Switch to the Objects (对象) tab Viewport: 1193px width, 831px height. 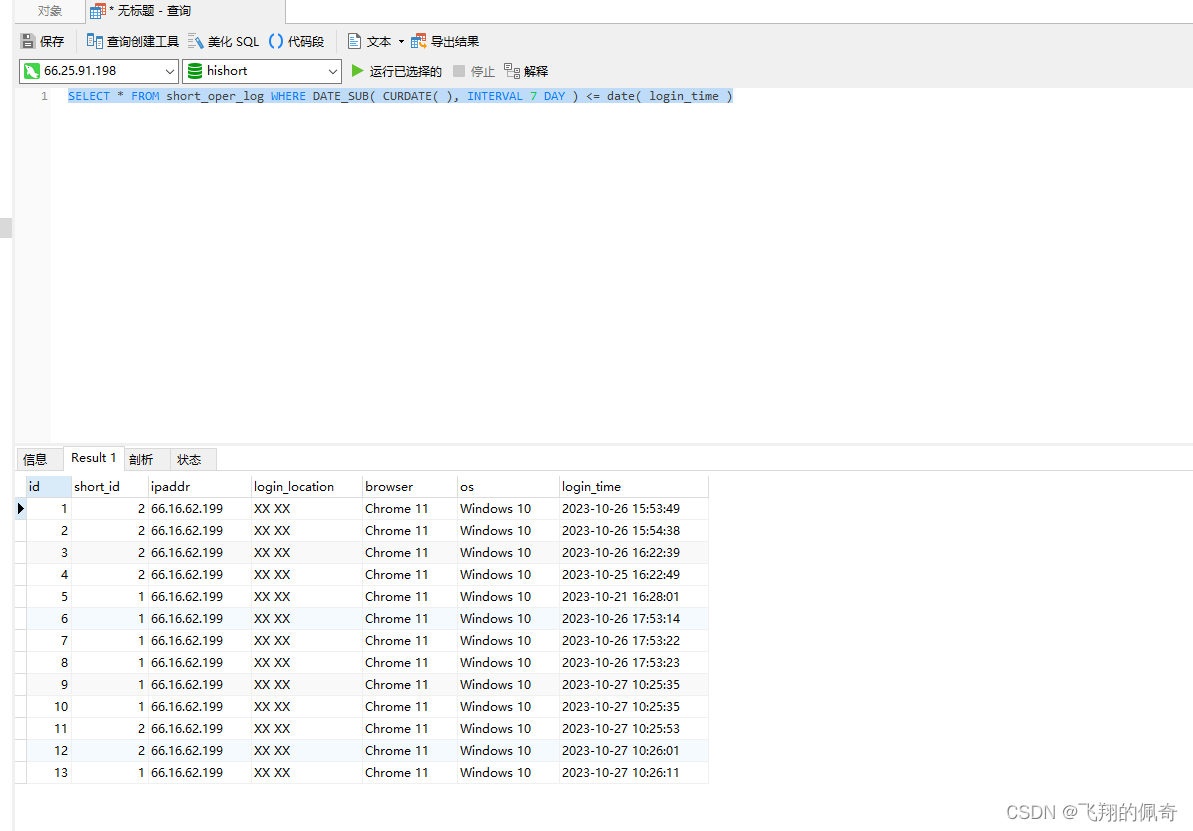tap(49, 11)
